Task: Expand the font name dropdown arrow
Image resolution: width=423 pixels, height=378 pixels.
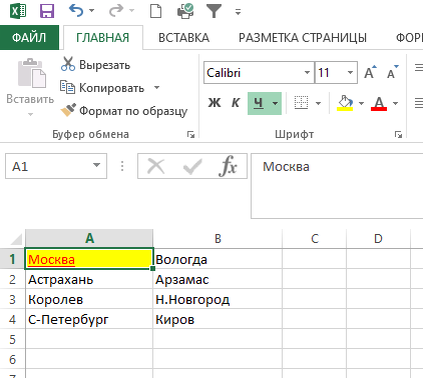Action: coord(307,72)
